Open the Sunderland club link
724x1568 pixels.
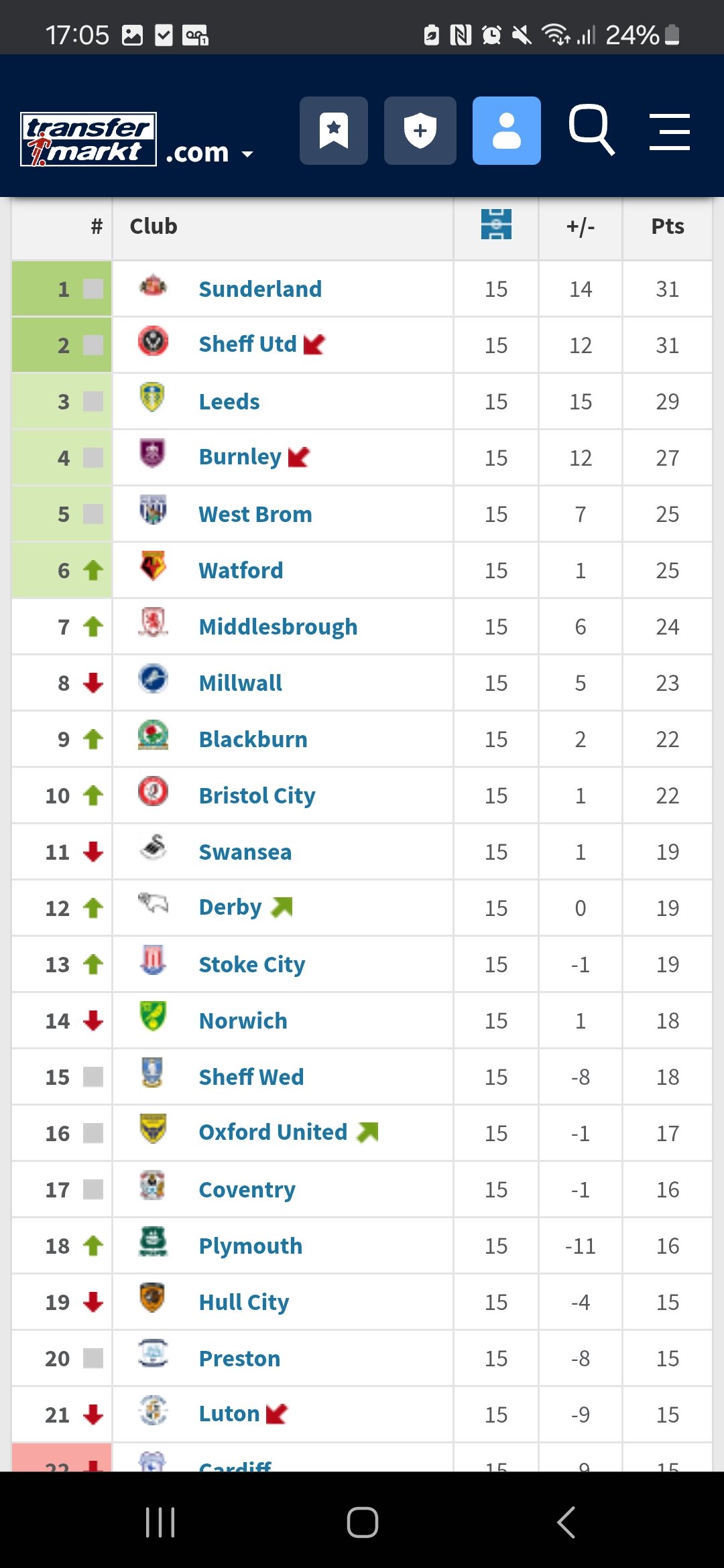260,289
